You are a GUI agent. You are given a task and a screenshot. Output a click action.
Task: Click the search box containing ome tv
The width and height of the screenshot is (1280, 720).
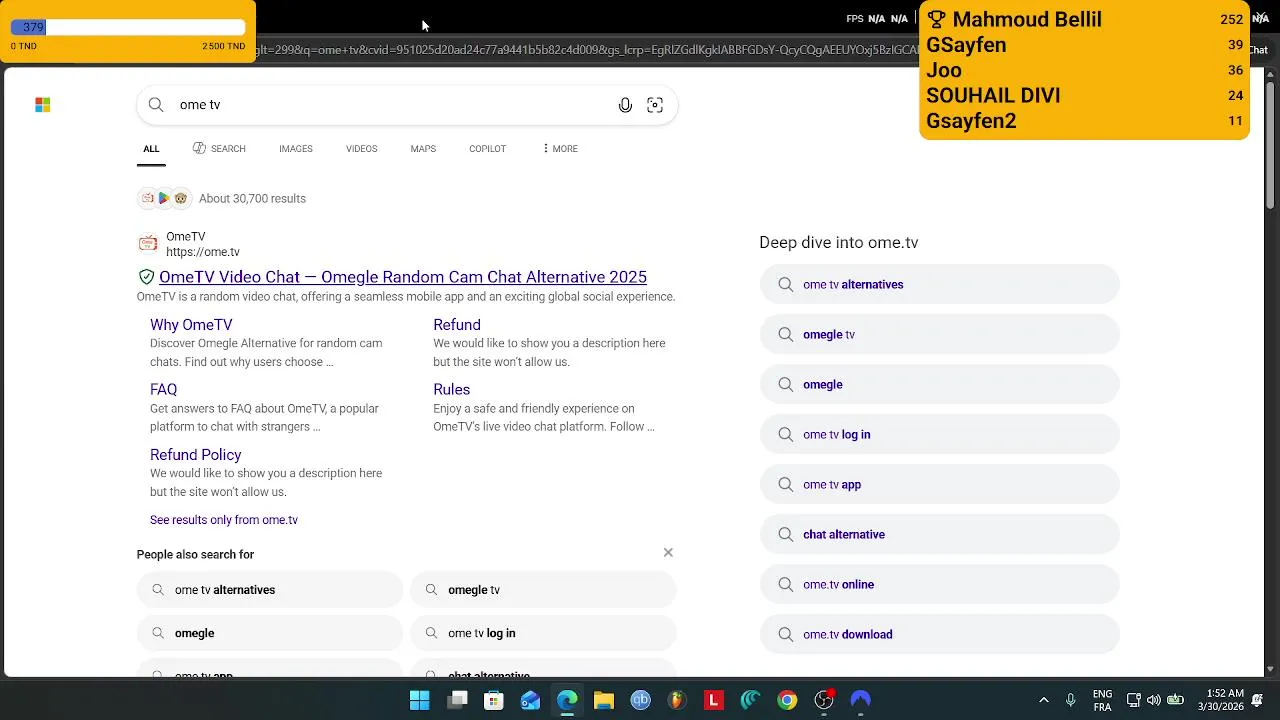click(x=407, y=105)
